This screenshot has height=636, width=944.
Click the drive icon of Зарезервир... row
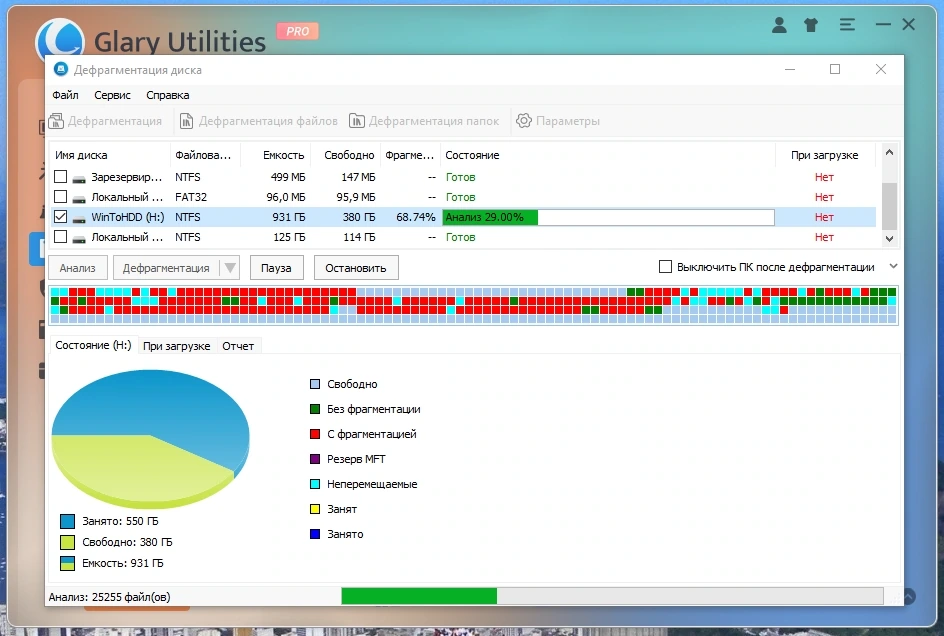point(79,178)
